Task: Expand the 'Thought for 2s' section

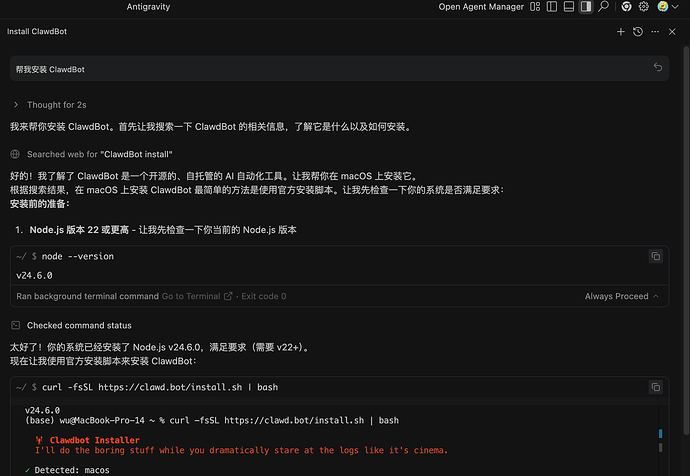Action: point(16,105)
